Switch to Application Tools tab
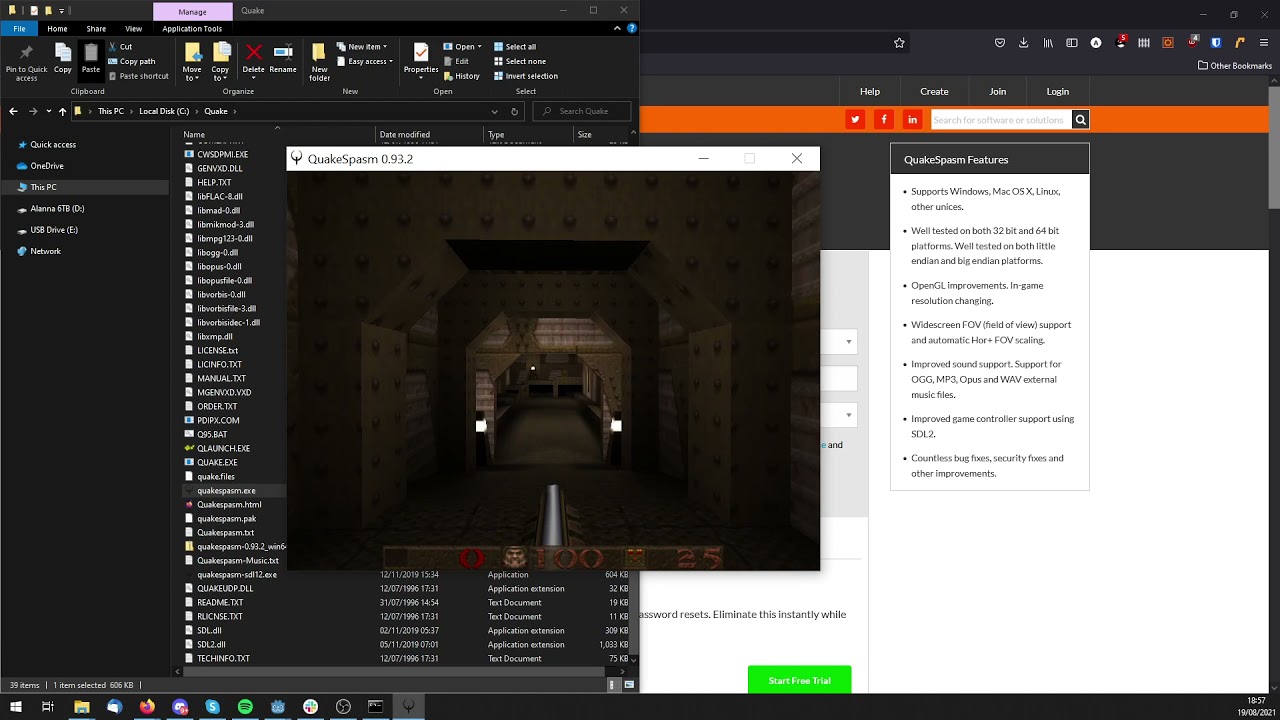This screenshot has width=1280, height=720. pos(192,29)
